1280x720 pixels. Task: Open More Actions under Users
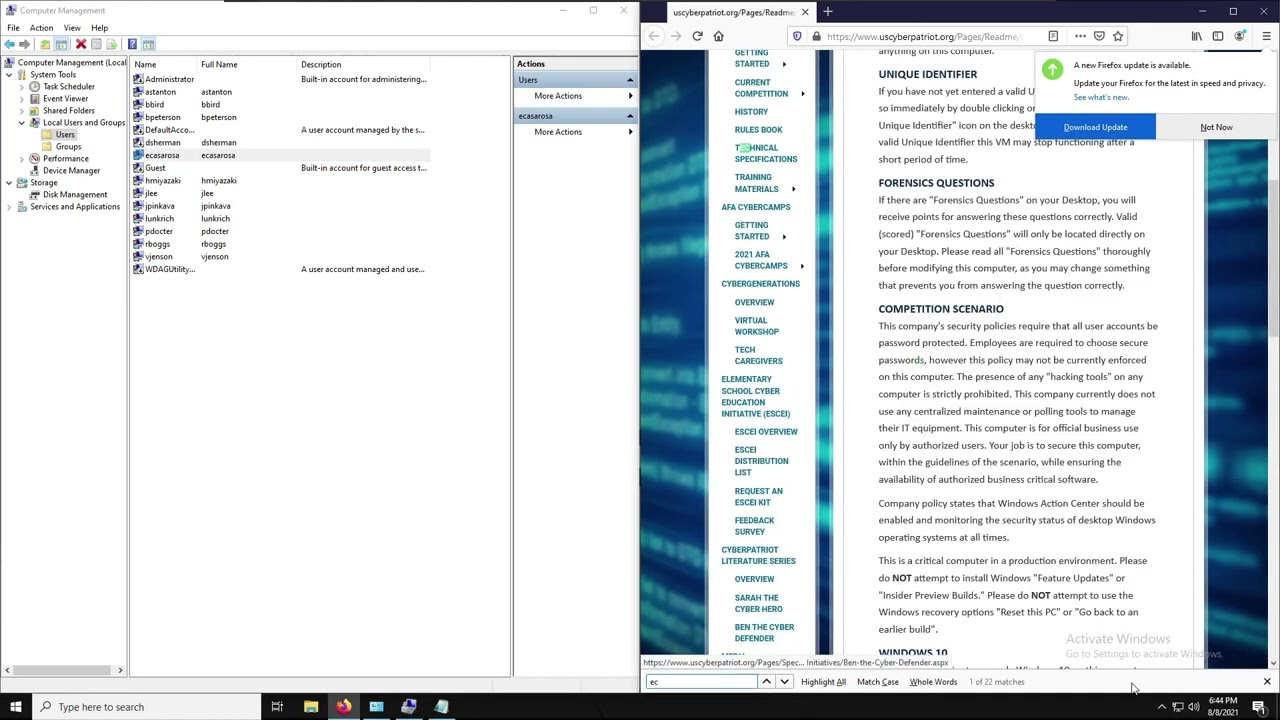pyautogui.click(x=575, y=96)
